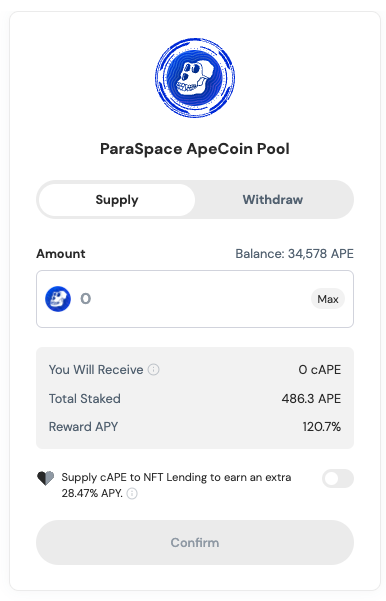Open info icon after 28.47% APY text
The height and width of the screenshot is (601, 386).
pos(132,493)
